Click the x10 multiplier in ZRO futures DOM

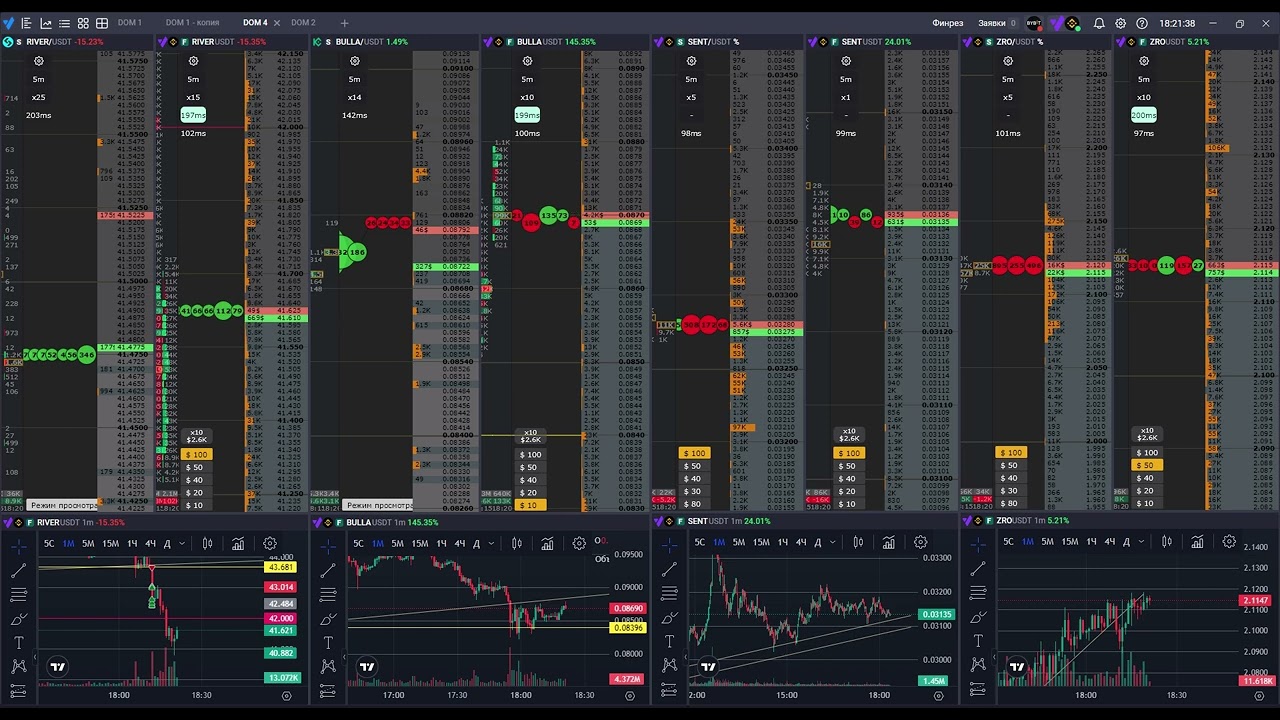pos(1144,97)
